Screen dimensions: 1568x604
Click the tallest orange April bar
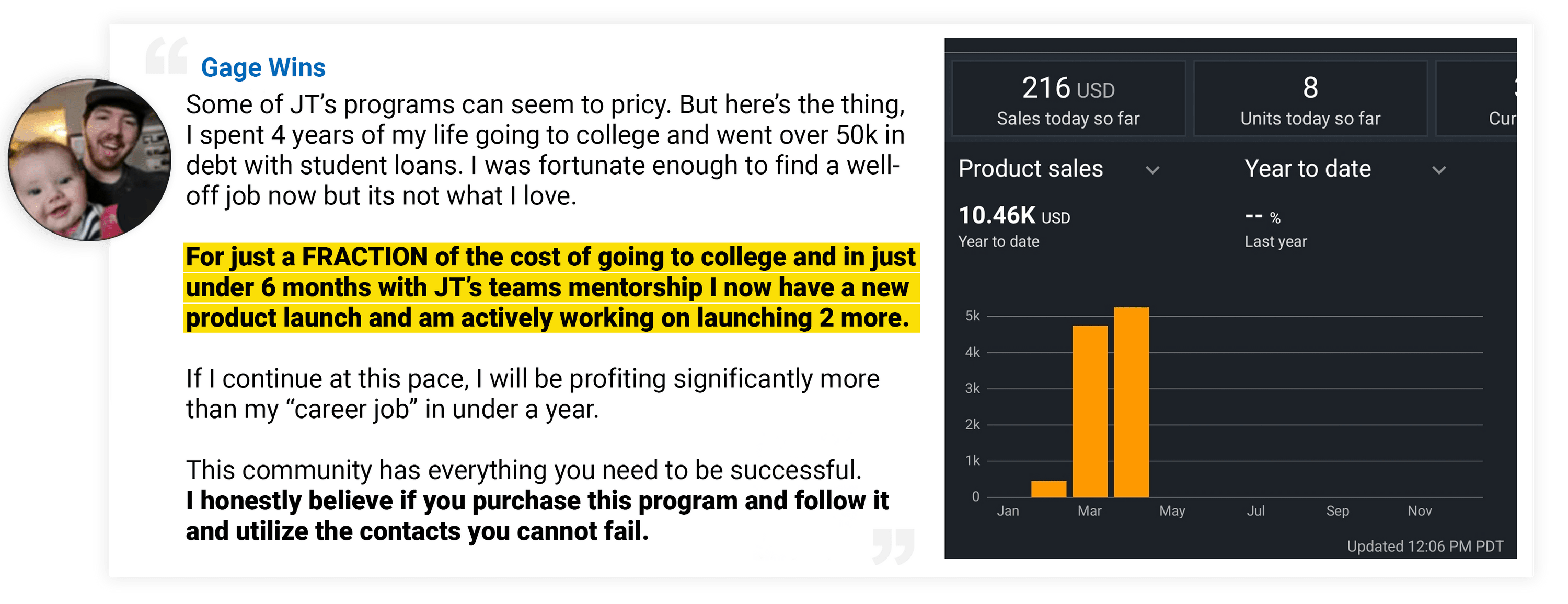(1131, 401)
